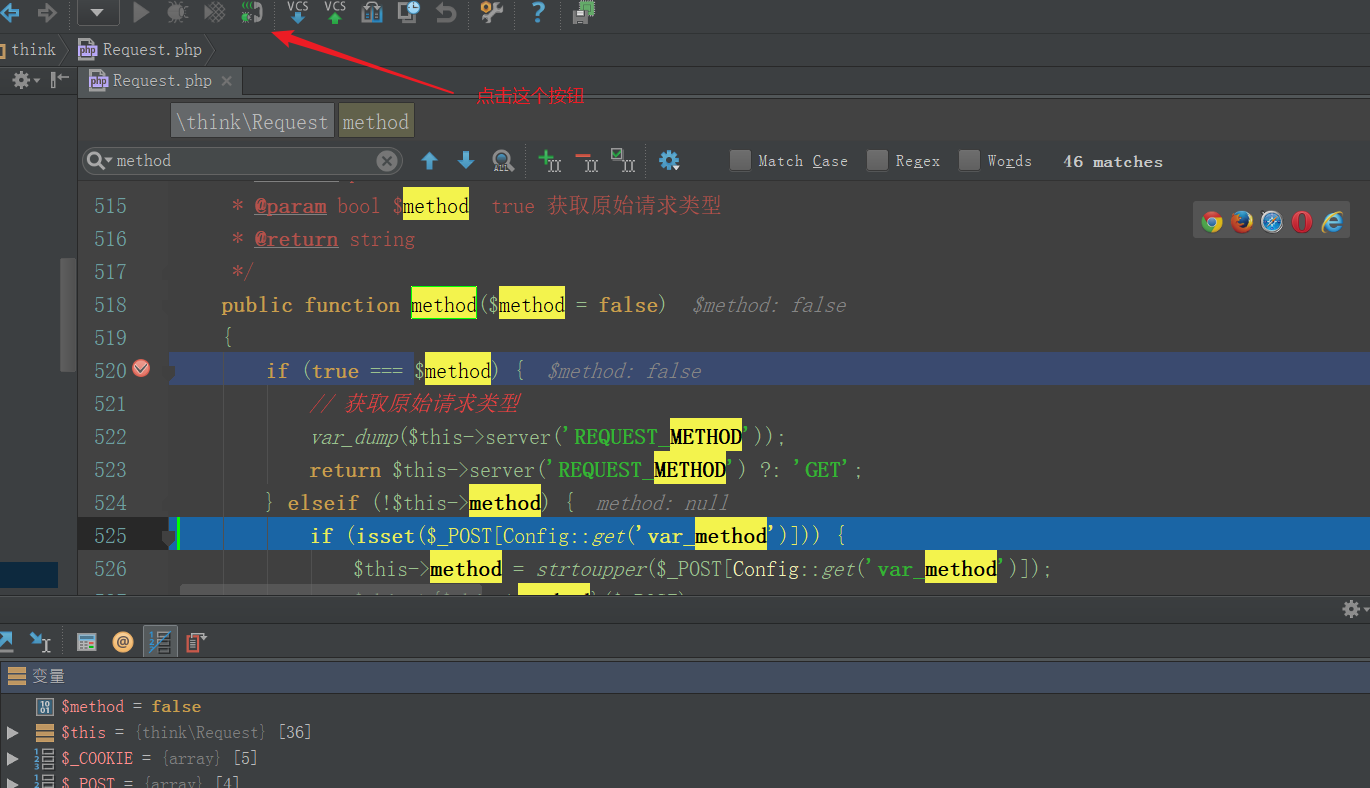Viewport: 1370px width, 788px height.
Task: Click the think breadcrumb item
Action: pyautogui.click(x=33, y=48)
